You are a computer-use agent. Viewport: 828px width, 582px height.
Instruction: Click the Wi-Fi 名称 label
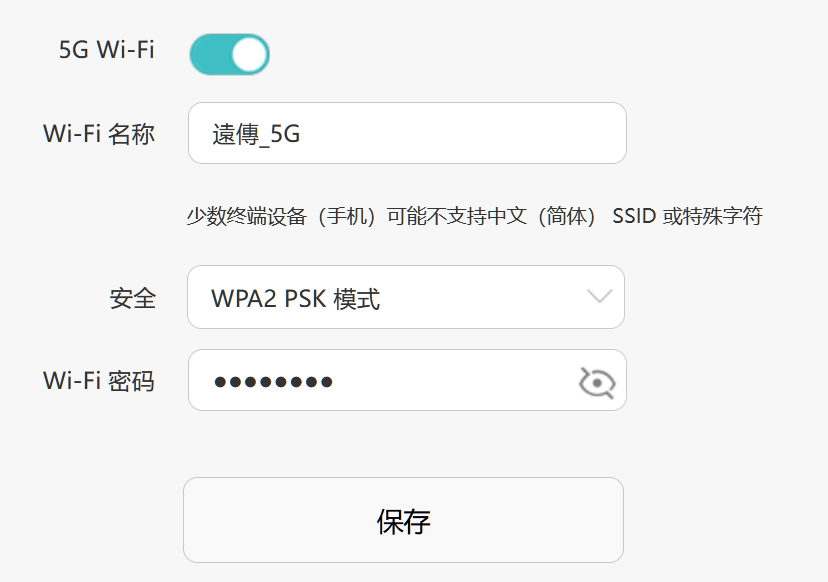point(99,133)
